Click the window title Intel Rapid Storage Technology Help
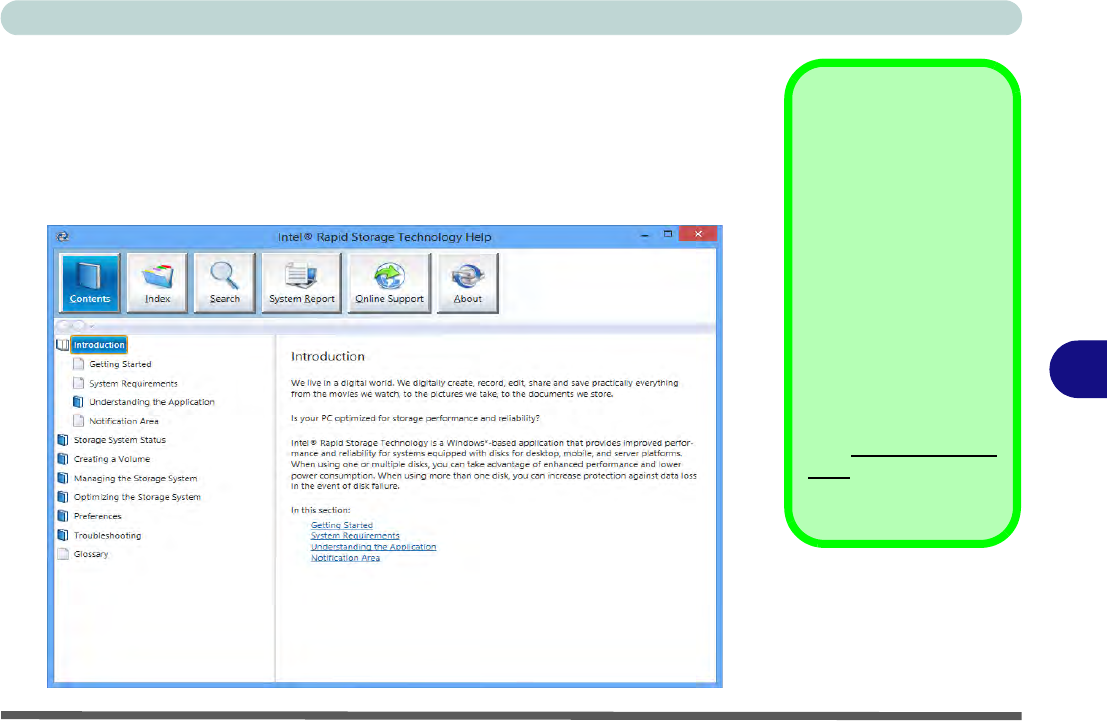Viewport: 1107px width, 721px height. pyautogui.click(x=385, y=237)
